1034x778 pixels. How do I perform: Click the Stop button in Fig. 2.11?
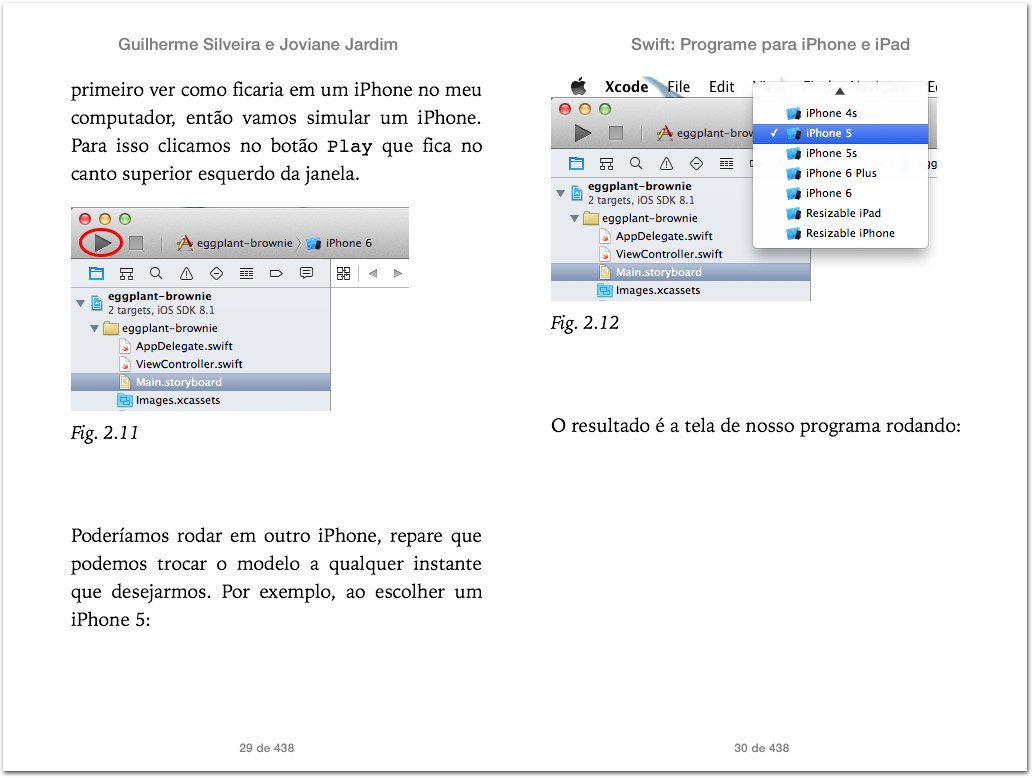tap(136, 243)
